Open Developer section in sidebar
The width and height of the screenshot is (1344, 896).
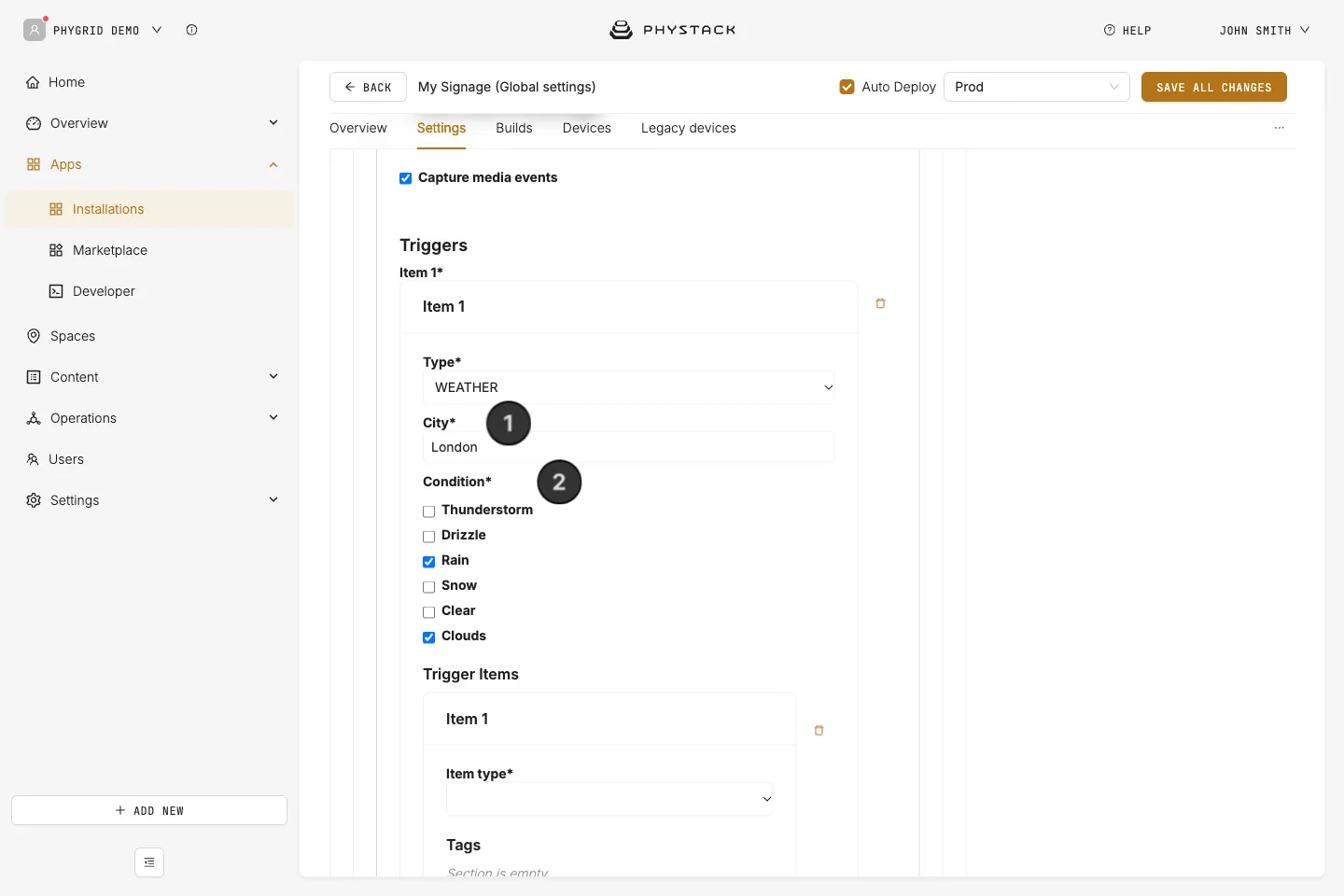pos(104,291)
